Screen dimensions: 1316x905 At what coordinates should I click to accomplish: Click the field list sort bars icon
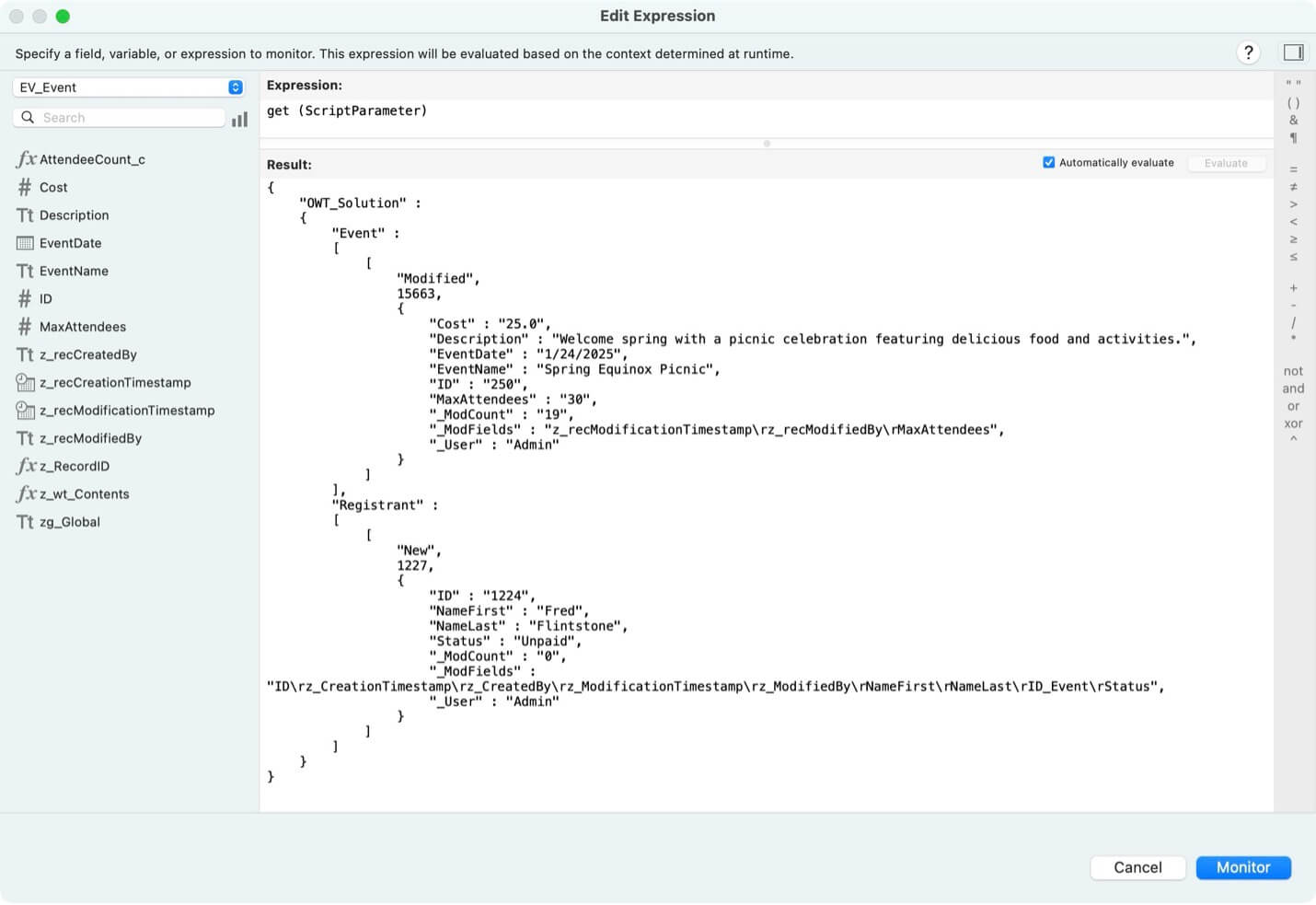240,119
